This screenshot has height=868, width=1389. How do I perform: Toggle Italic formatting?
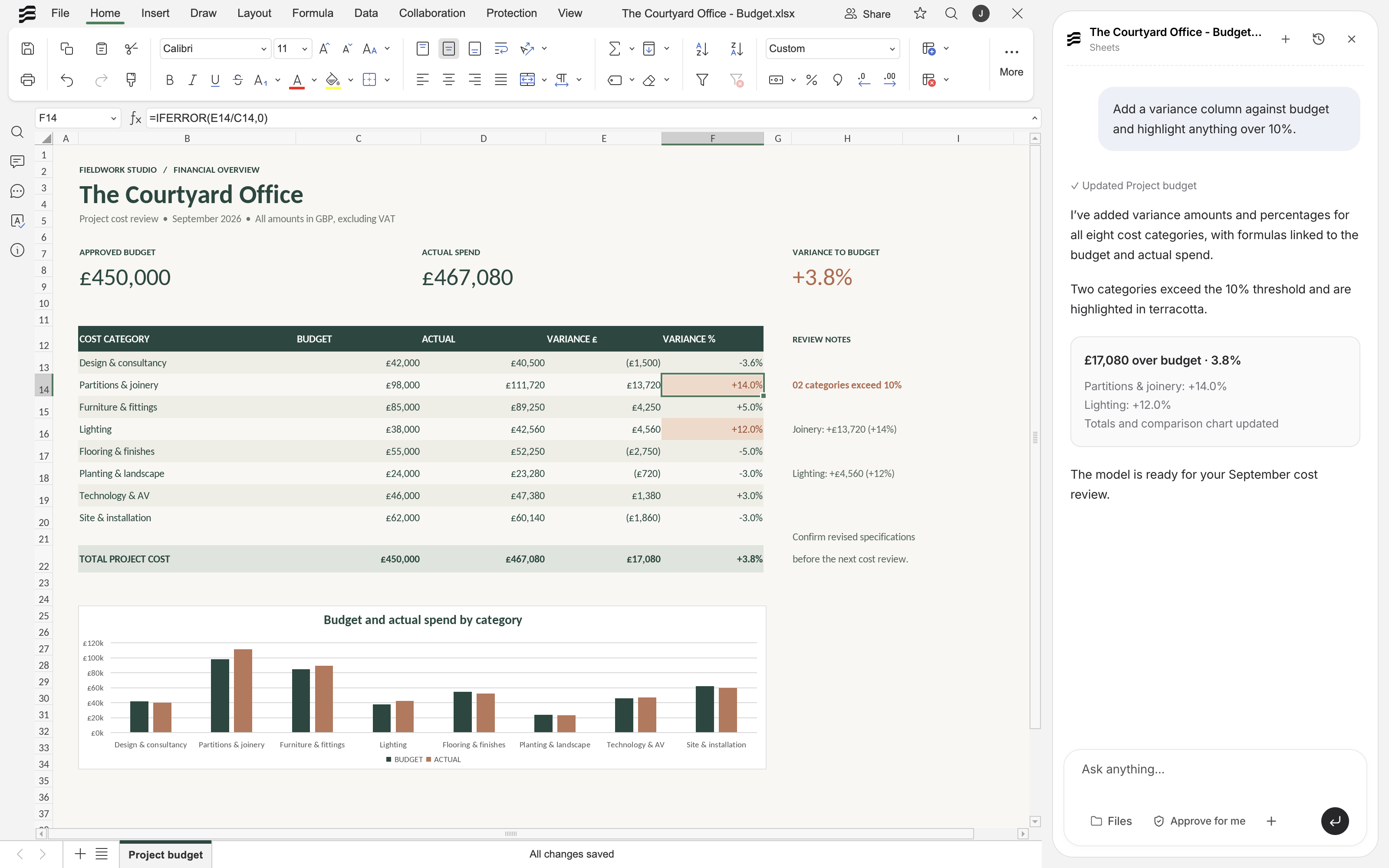click(x=192, y=80)
